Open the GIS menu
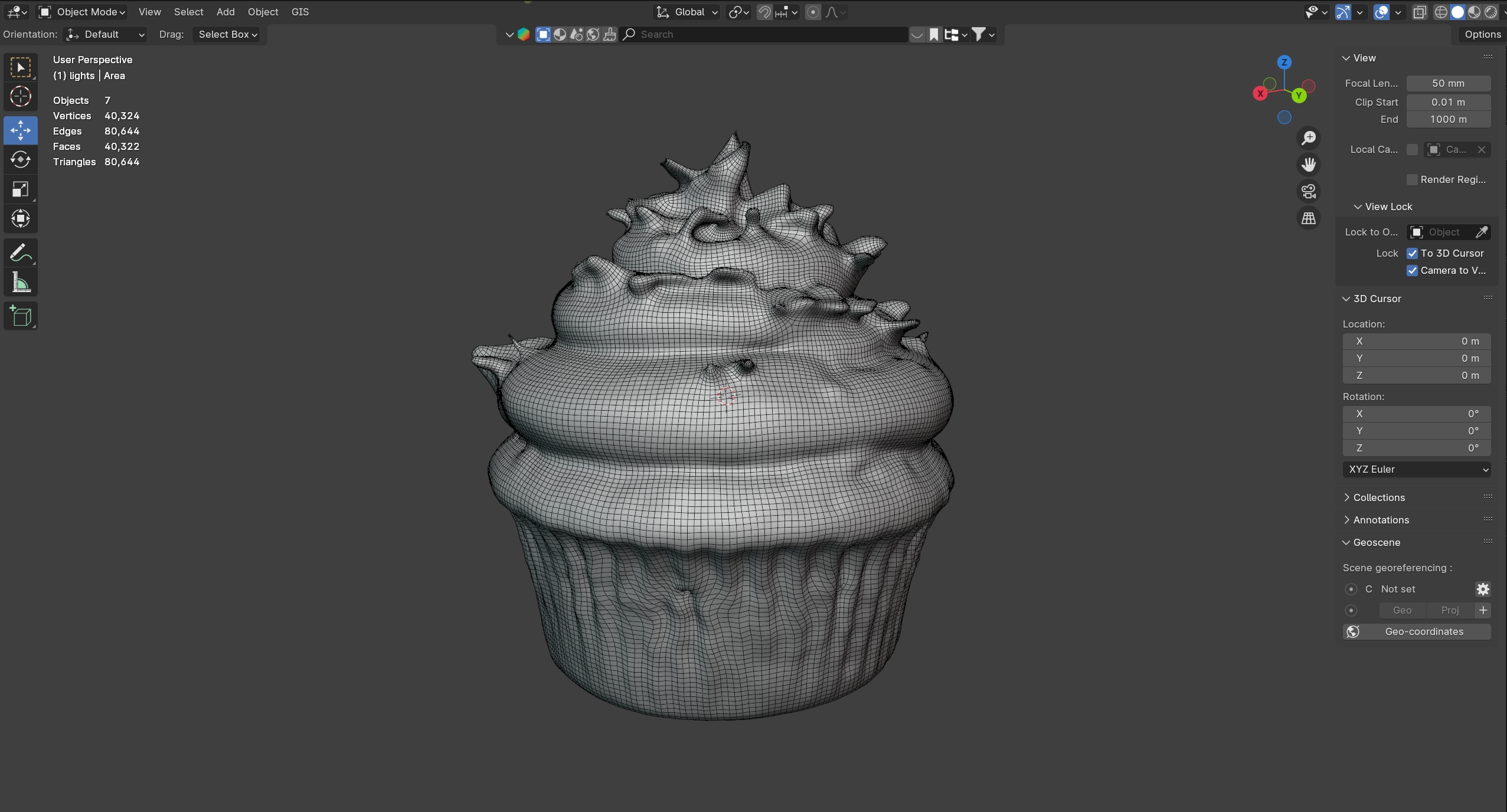The image size is (1507, 812). pyautogui.click(x=300, y=12)
